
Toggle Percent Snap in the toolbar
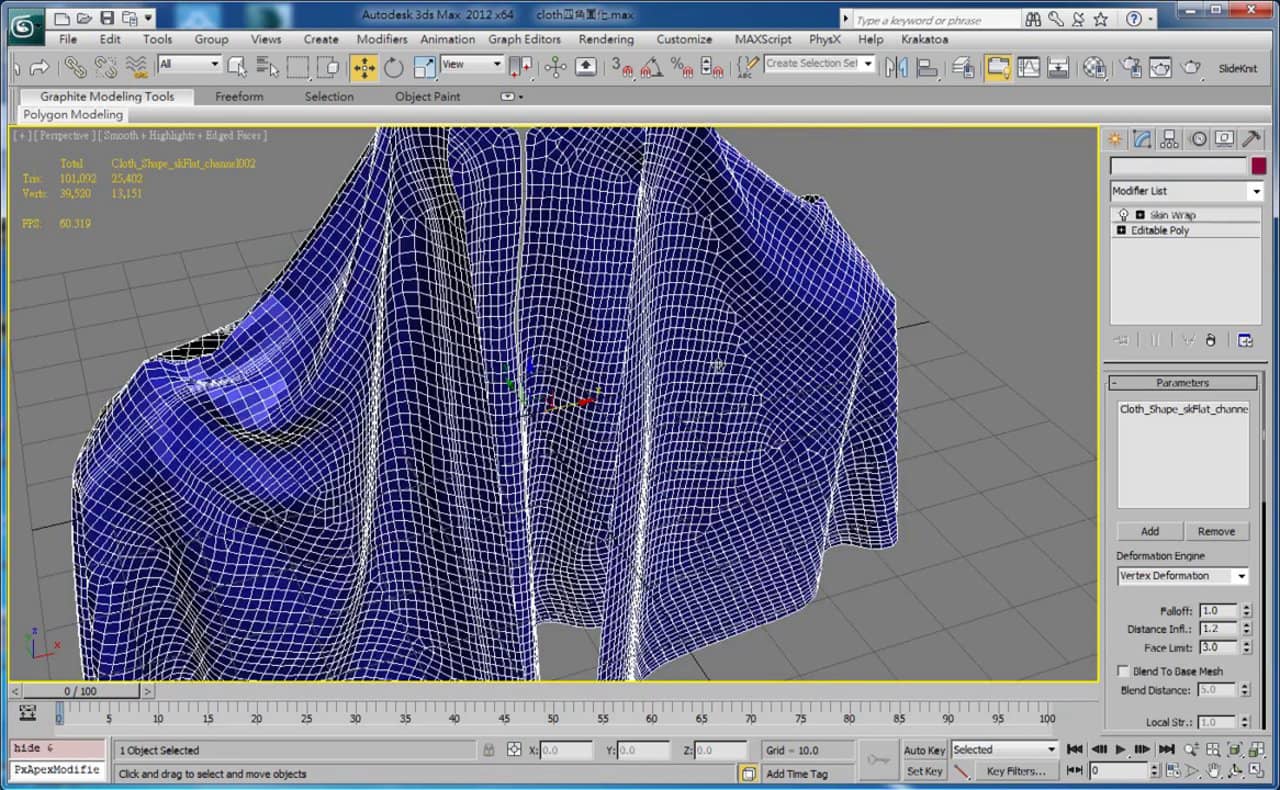click(682, 68)
